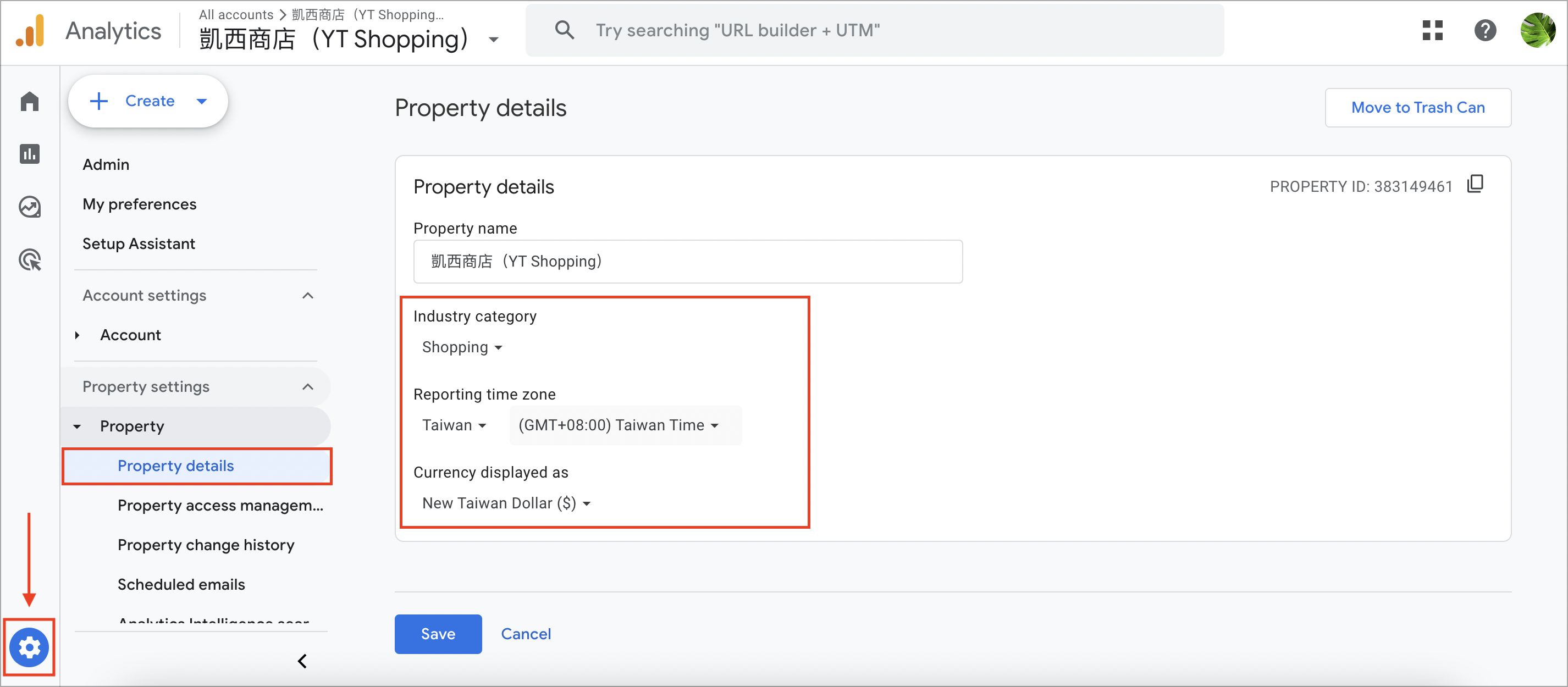Collapse the Account settings section
This screenshot has height=687, width=1568.
tap(308, 296)
